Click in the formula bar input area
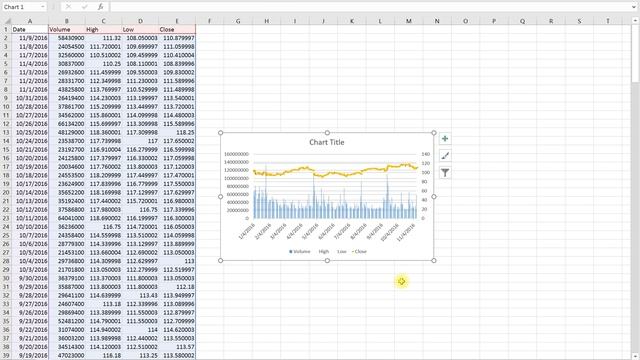This screenshot has width=640, height=360. (369, 7)
